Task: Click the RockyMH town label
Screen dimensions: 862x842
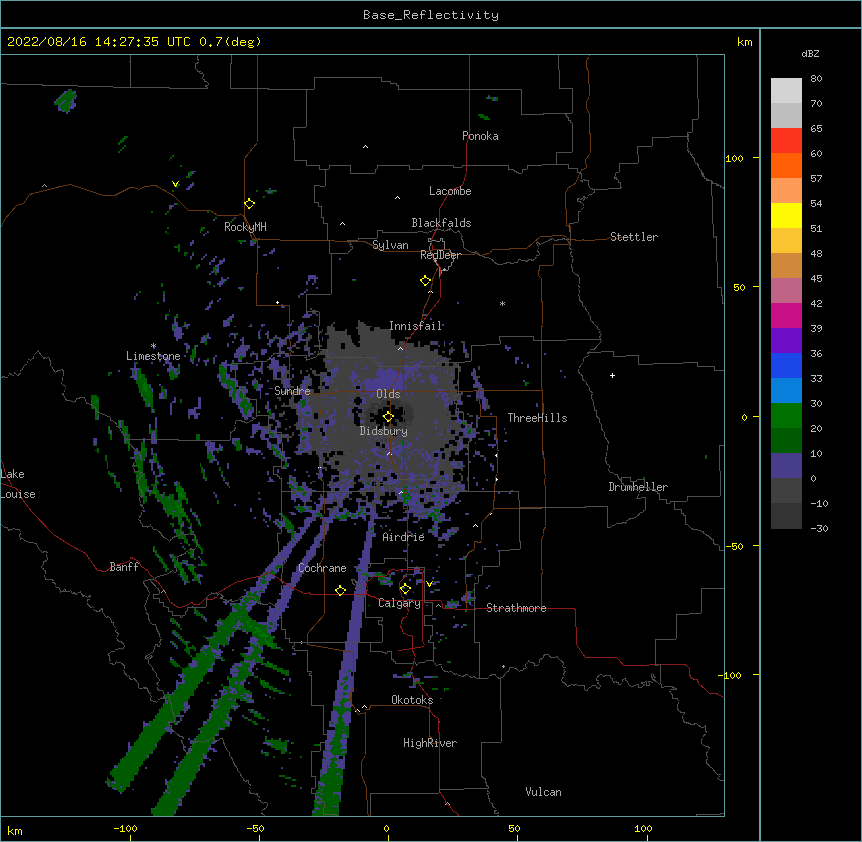Action: click(245, 226)
